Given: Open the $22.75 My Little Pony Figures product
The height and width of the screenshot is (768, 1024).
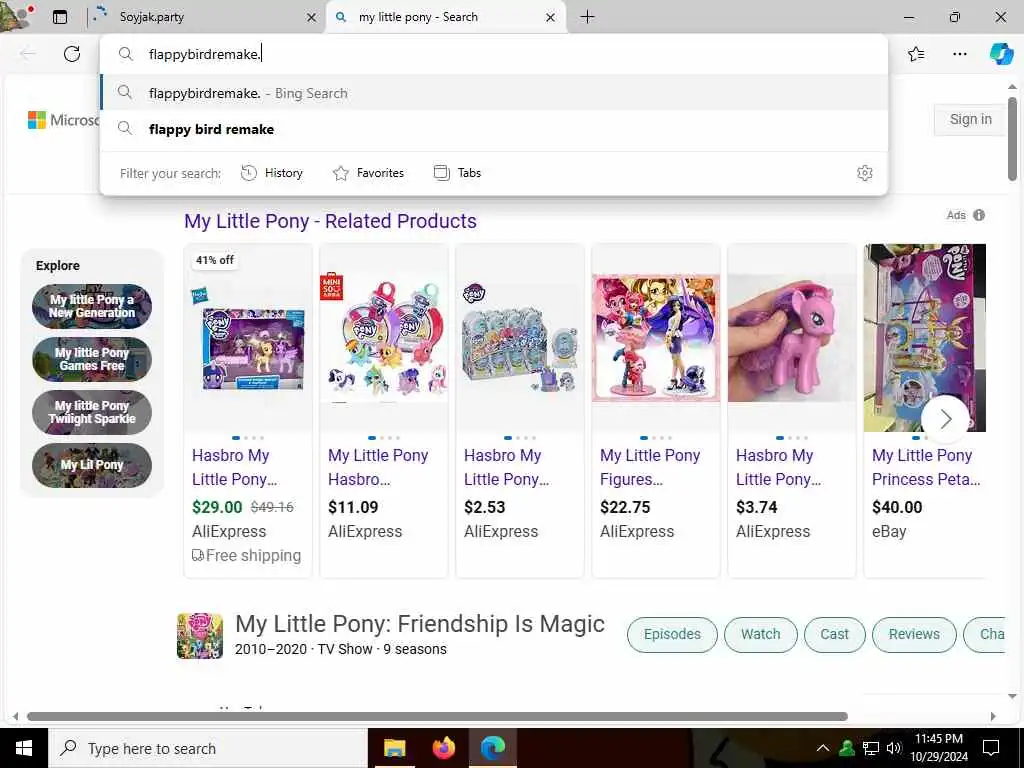Looking at the screenshot, I should (650, 467).
